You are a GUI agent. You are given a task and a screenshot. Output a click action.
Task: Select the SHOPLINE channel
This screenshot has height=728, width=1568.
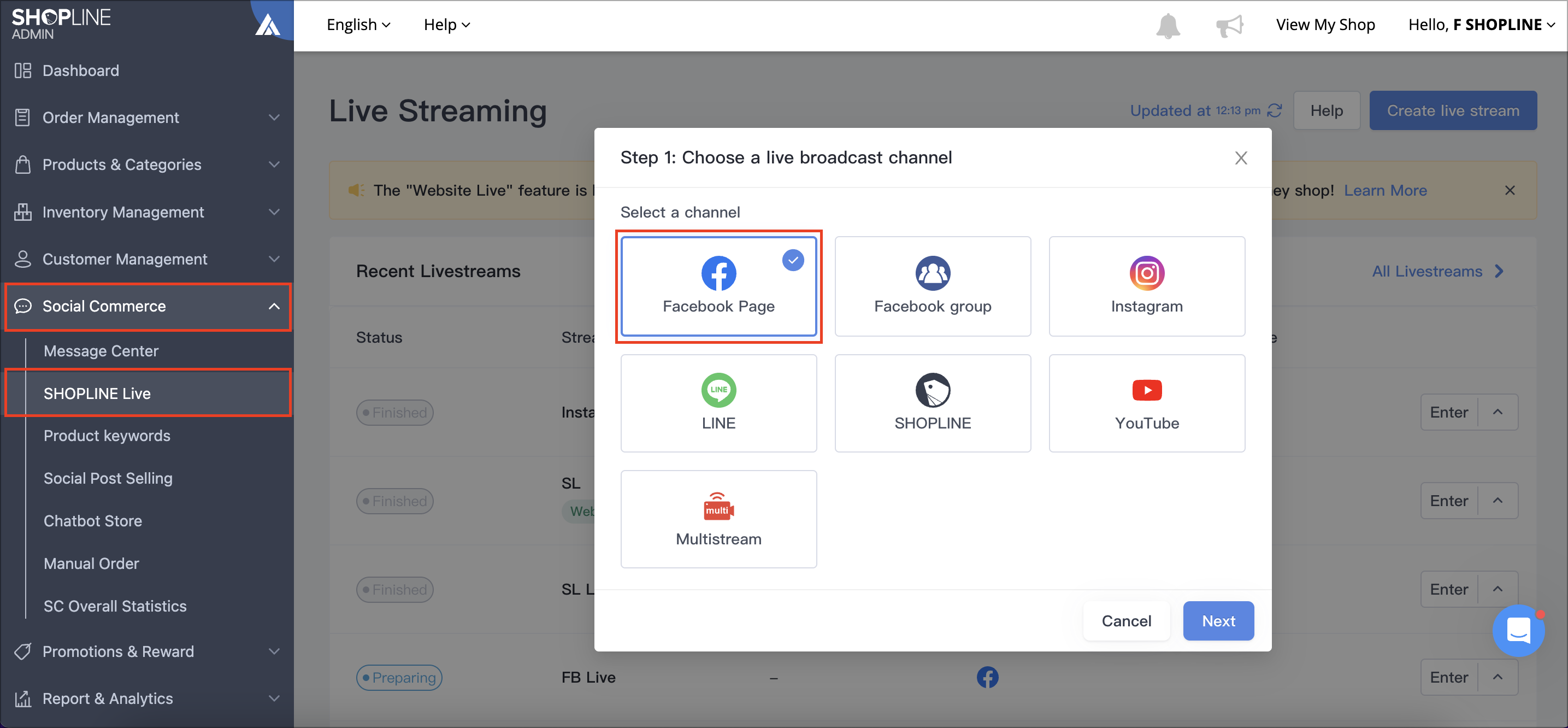click(933, 403)
